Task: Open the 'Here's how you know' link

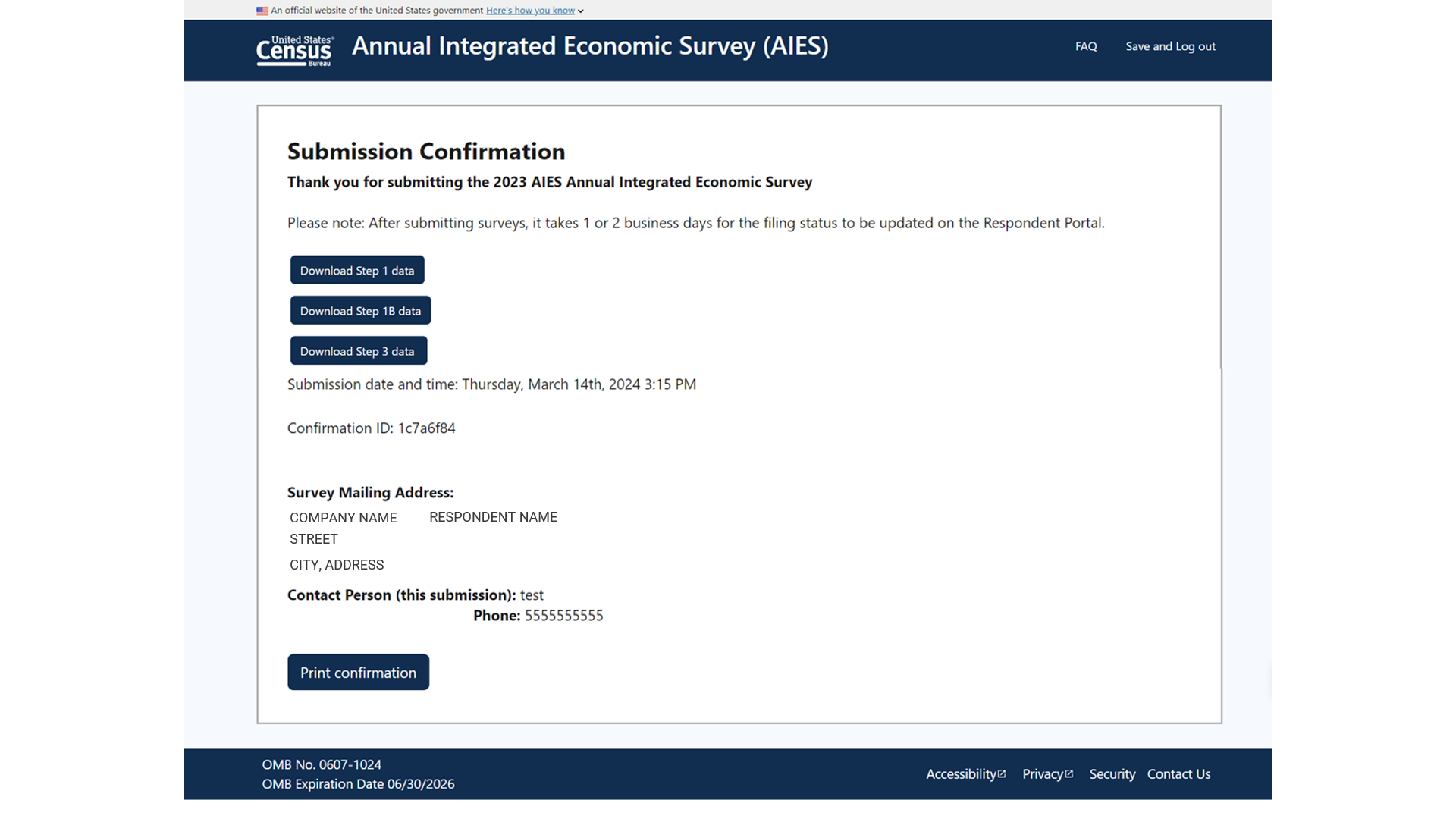Action: point(530,11)
